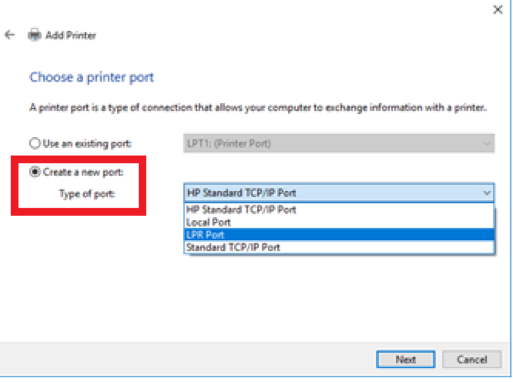Click the chevron on the LPT1 dropdown
Image resolution: width=513 pixels, height=382 pixels.
[x=487, y=144]
